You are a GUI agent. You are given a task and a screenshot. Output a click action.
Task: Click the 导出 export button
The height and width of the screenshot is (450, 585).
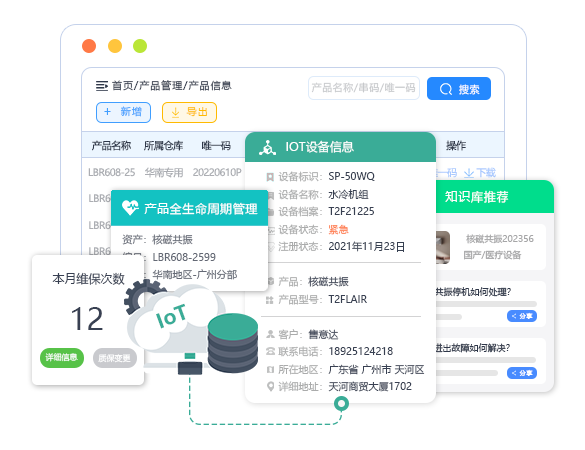[190, 112]
